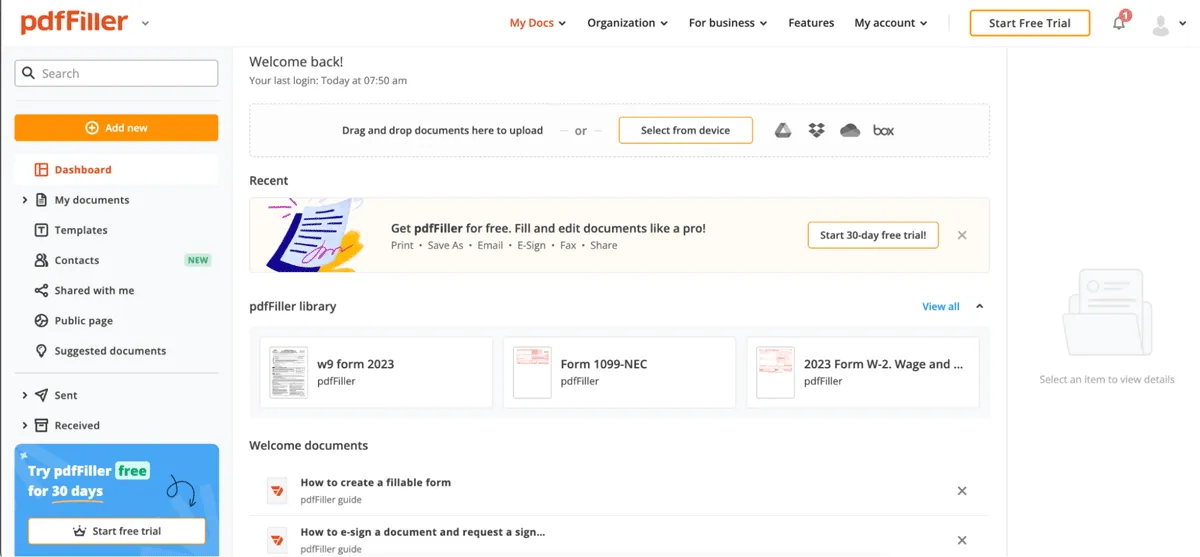The image size is (1200, 557).
Task: Upload from Google Drive icon
Action: click(783, 130)
